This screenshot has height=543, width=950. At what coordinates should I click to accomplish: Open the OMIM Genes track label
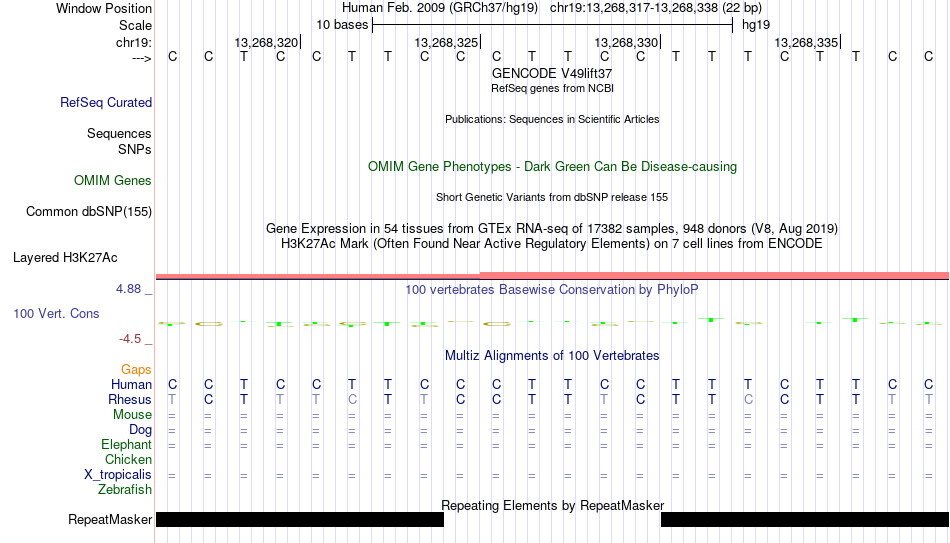(x=113, y=181)
